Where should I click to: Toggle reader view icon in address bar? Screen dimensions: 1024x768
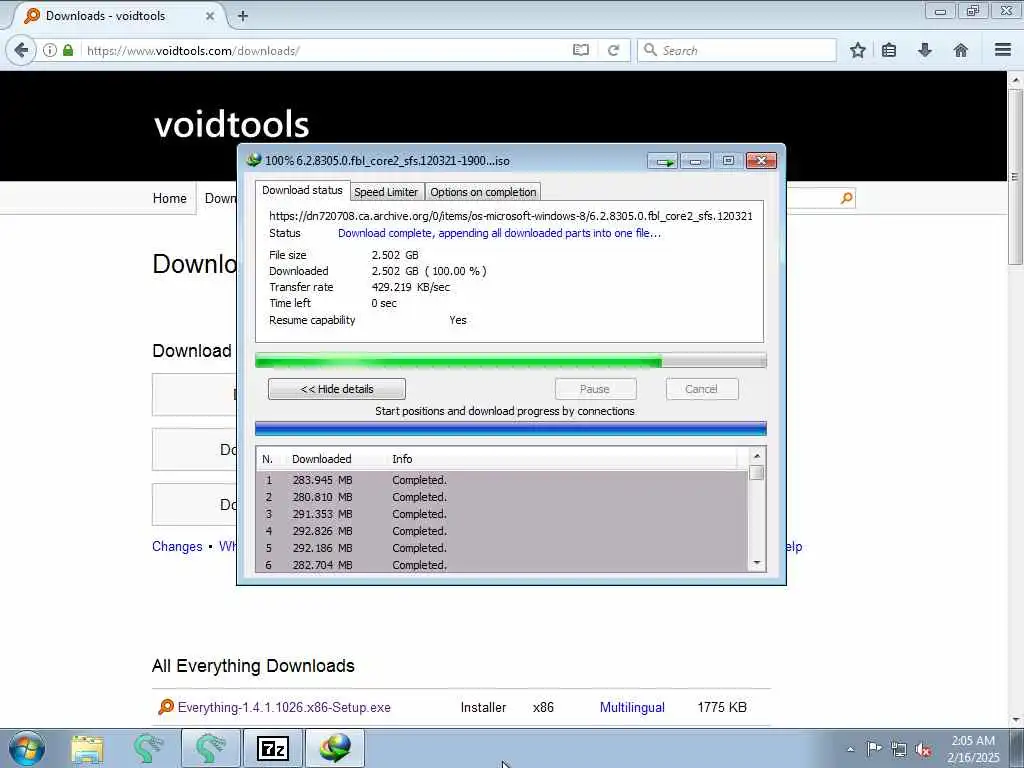point(581,50)
